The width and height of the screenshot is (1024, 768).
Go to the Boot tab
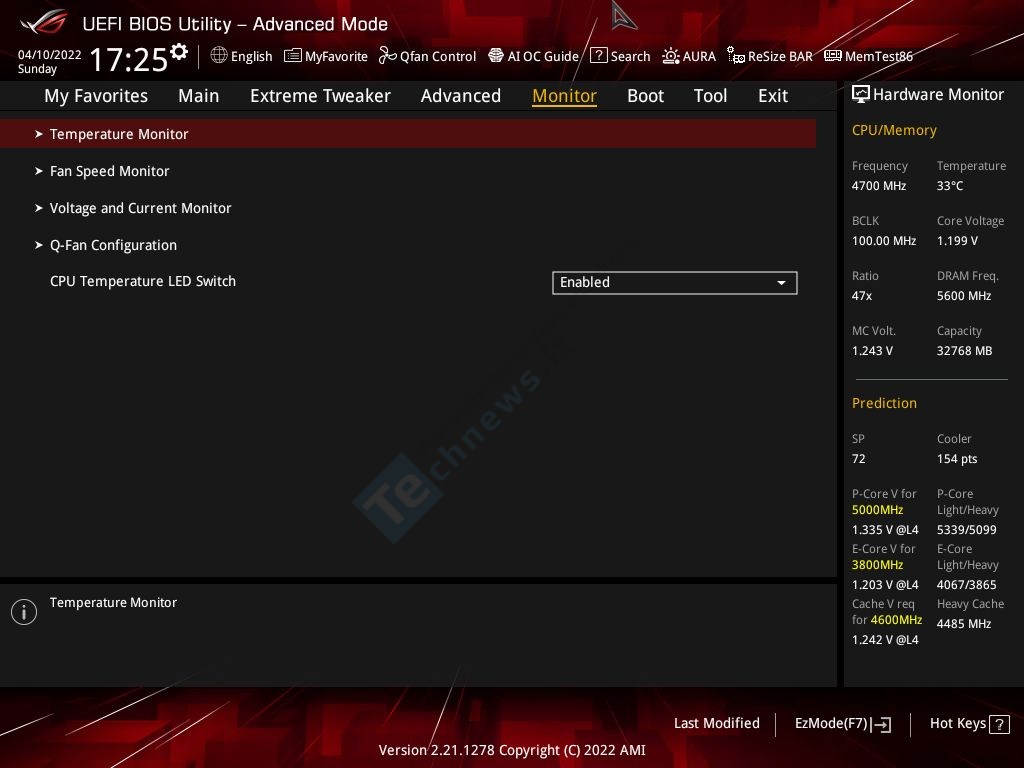click(645, 96)
